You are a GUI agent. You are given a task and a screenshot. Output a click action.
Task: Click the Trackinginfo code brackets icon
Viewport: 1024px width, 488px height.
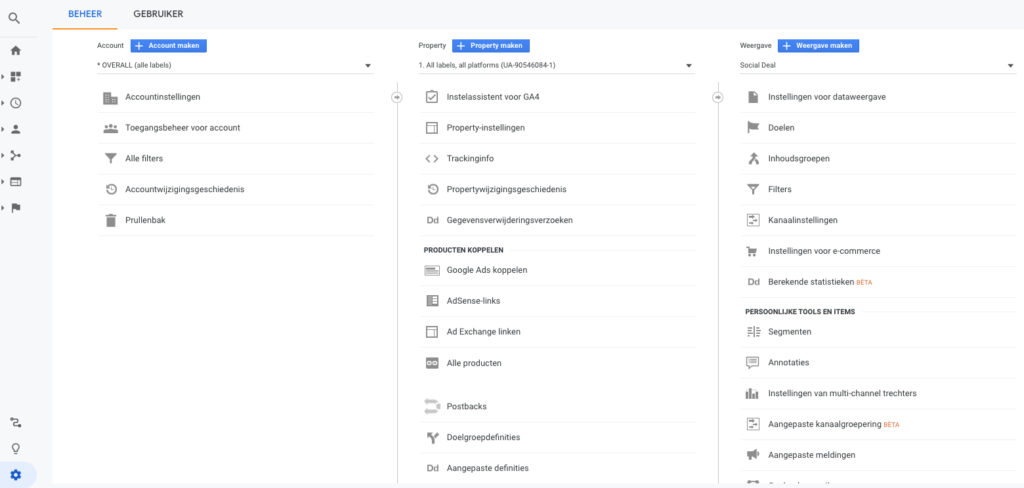[432, 158]
